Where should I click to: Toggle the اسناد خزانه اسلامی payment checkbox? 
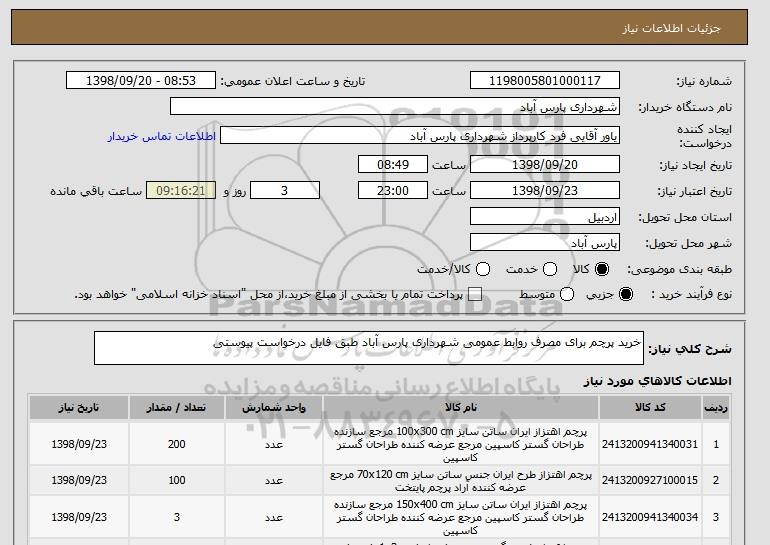click(x=475, y=294)
